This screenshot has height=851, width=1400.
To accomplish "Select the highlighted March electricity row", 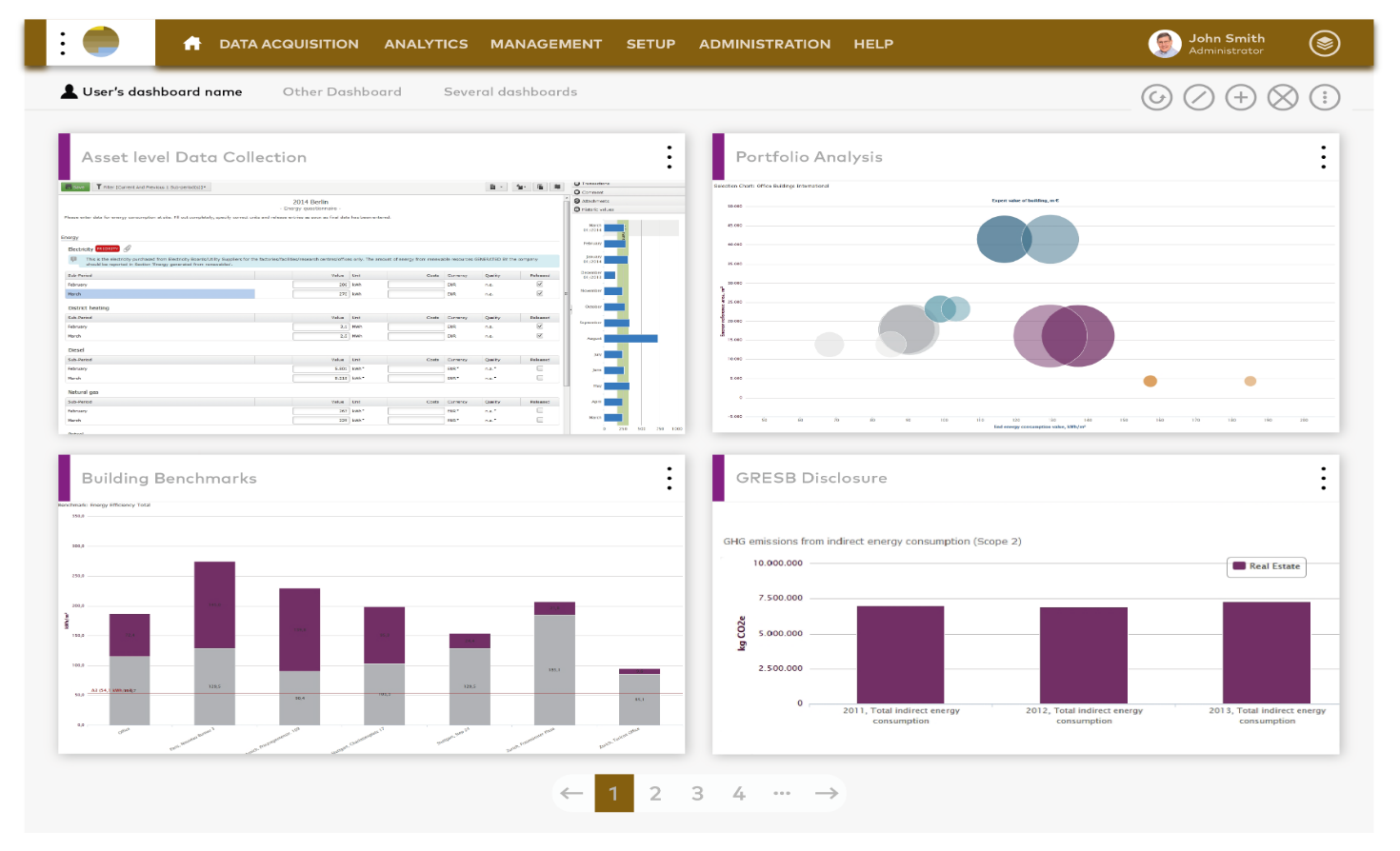I will point(158,294).
